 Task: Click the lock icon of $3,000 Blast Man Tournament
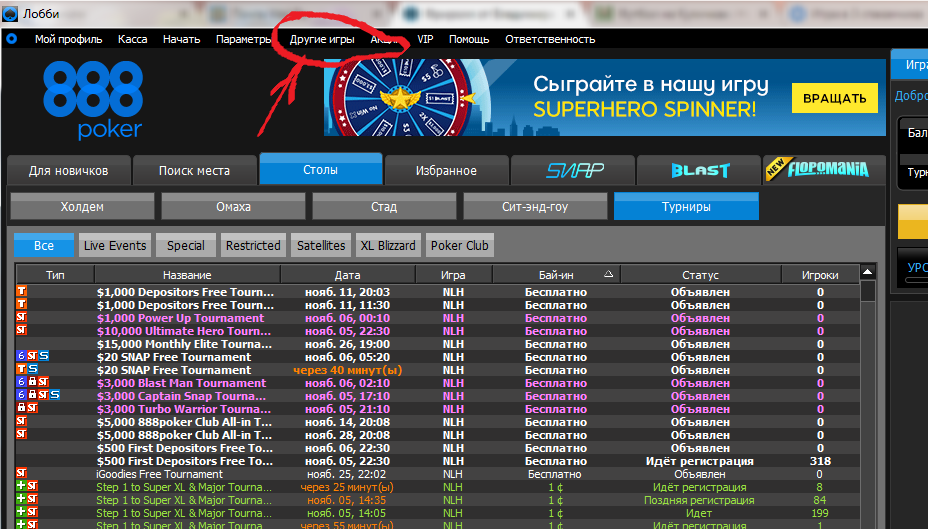click(33, 382)
